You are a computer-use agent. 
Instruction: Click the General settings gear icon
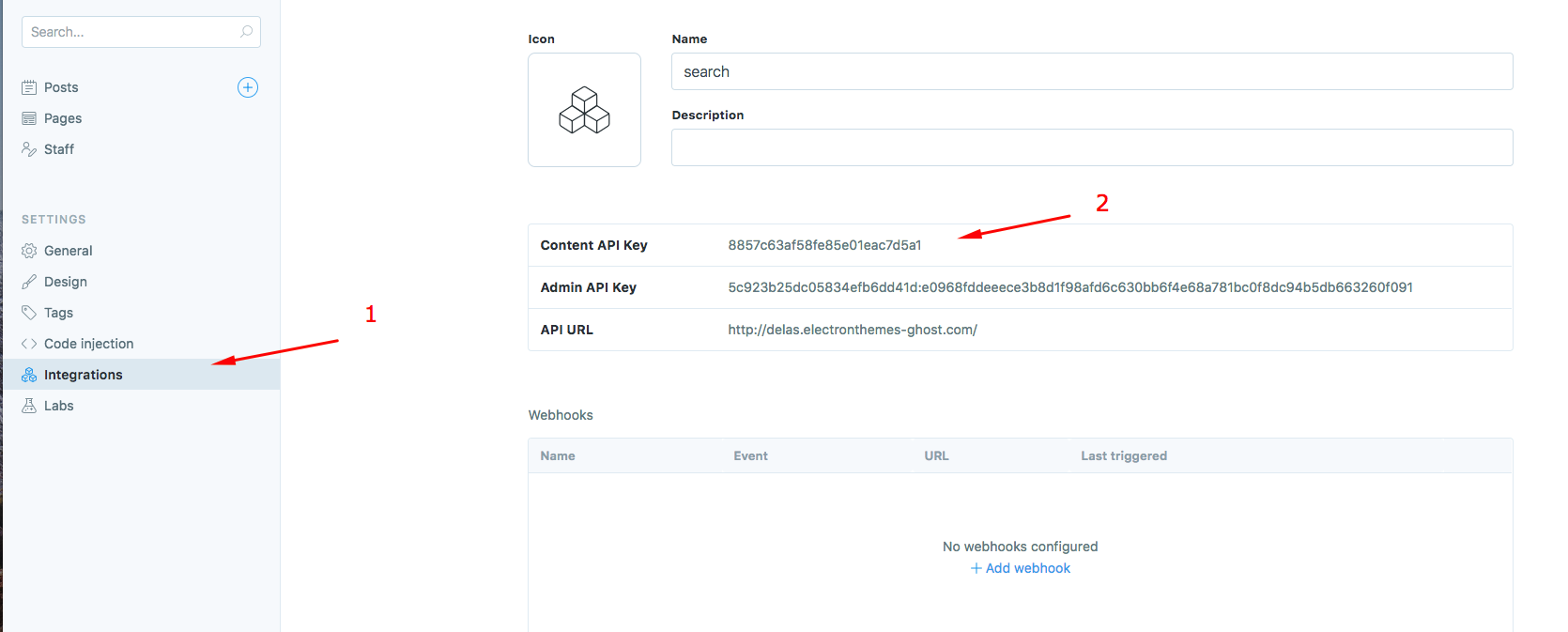click(x=29, y=251)
